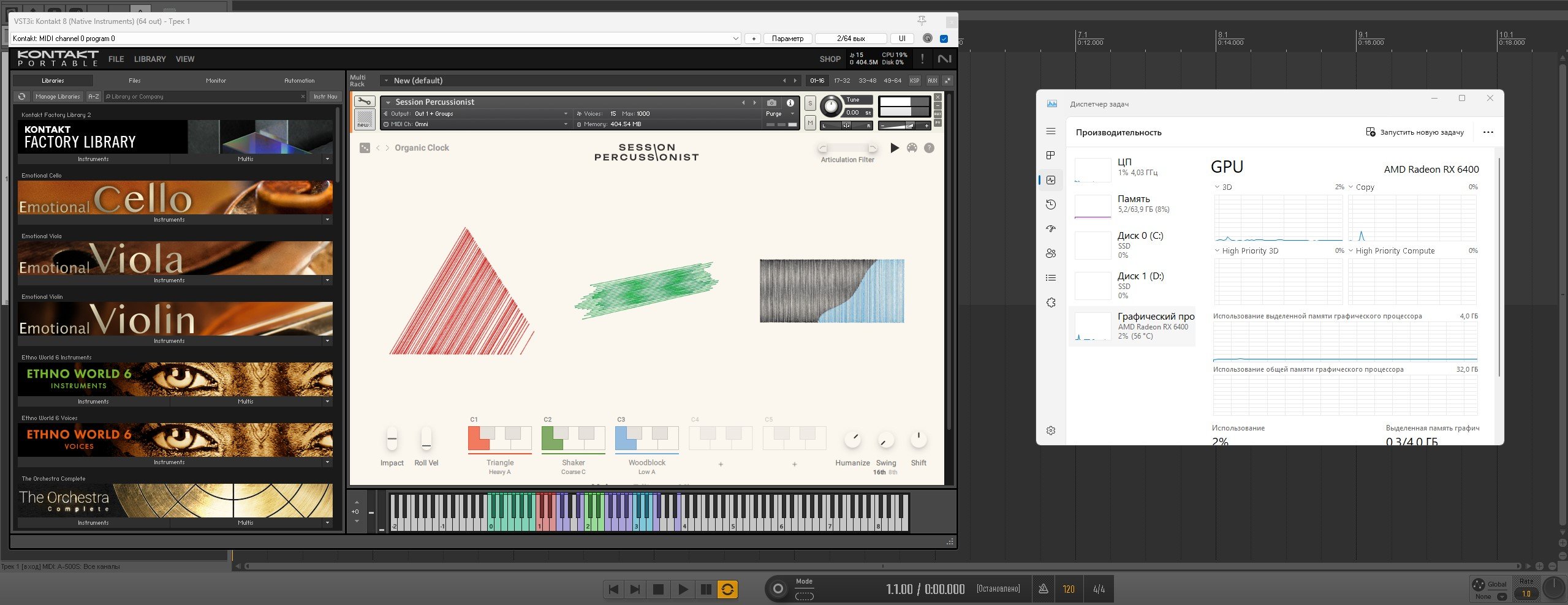This screenshot has width=1568, height=605.
Task: Open the High Priority Compute graph selector
Action: [x=1351, y=250]
